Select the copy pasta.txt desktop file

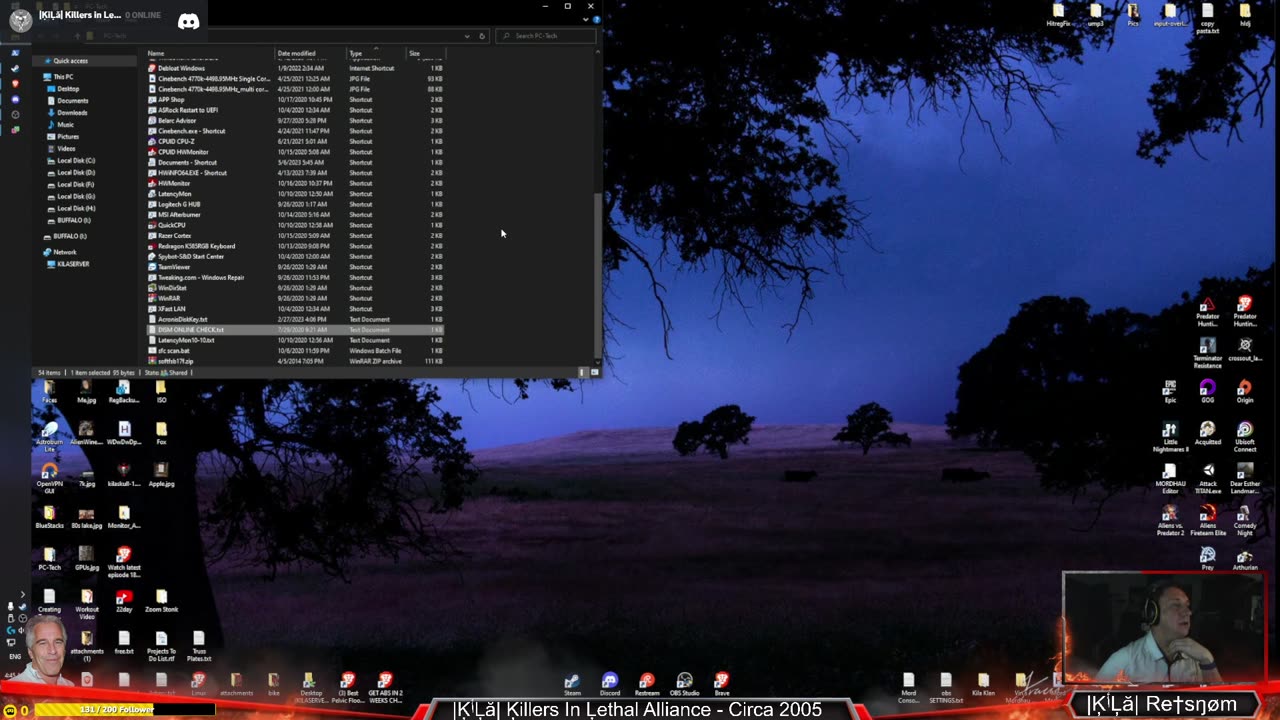pos(1208,19)
